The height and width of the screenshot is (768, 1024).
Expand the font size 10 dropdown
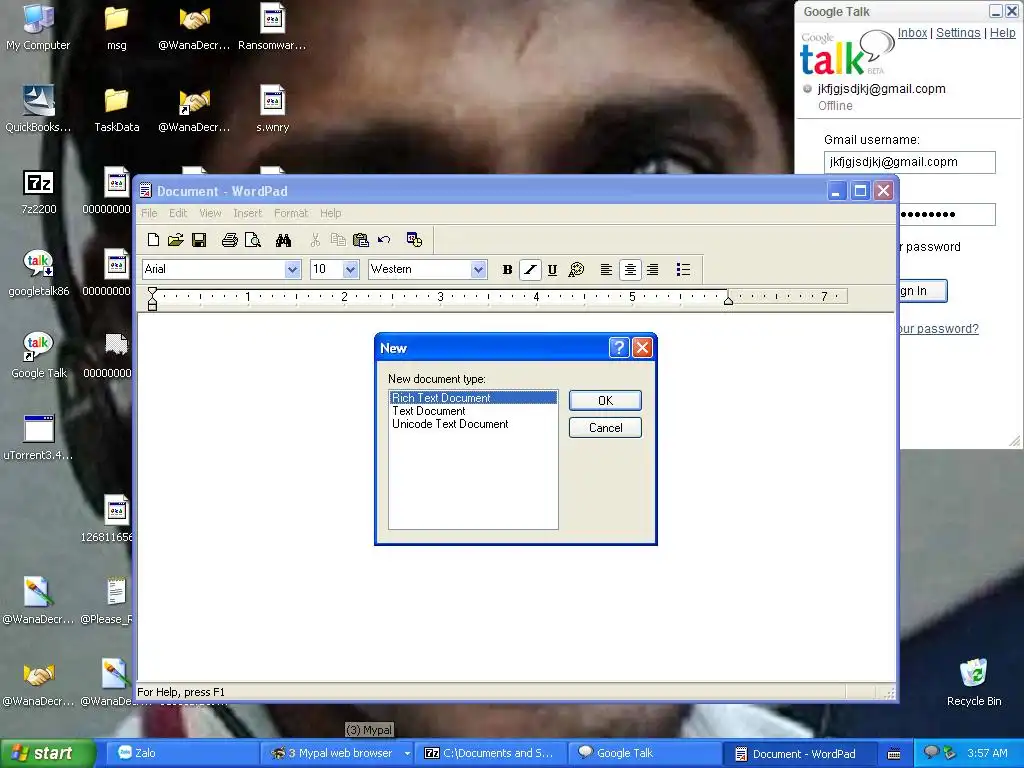coord(351,269)
